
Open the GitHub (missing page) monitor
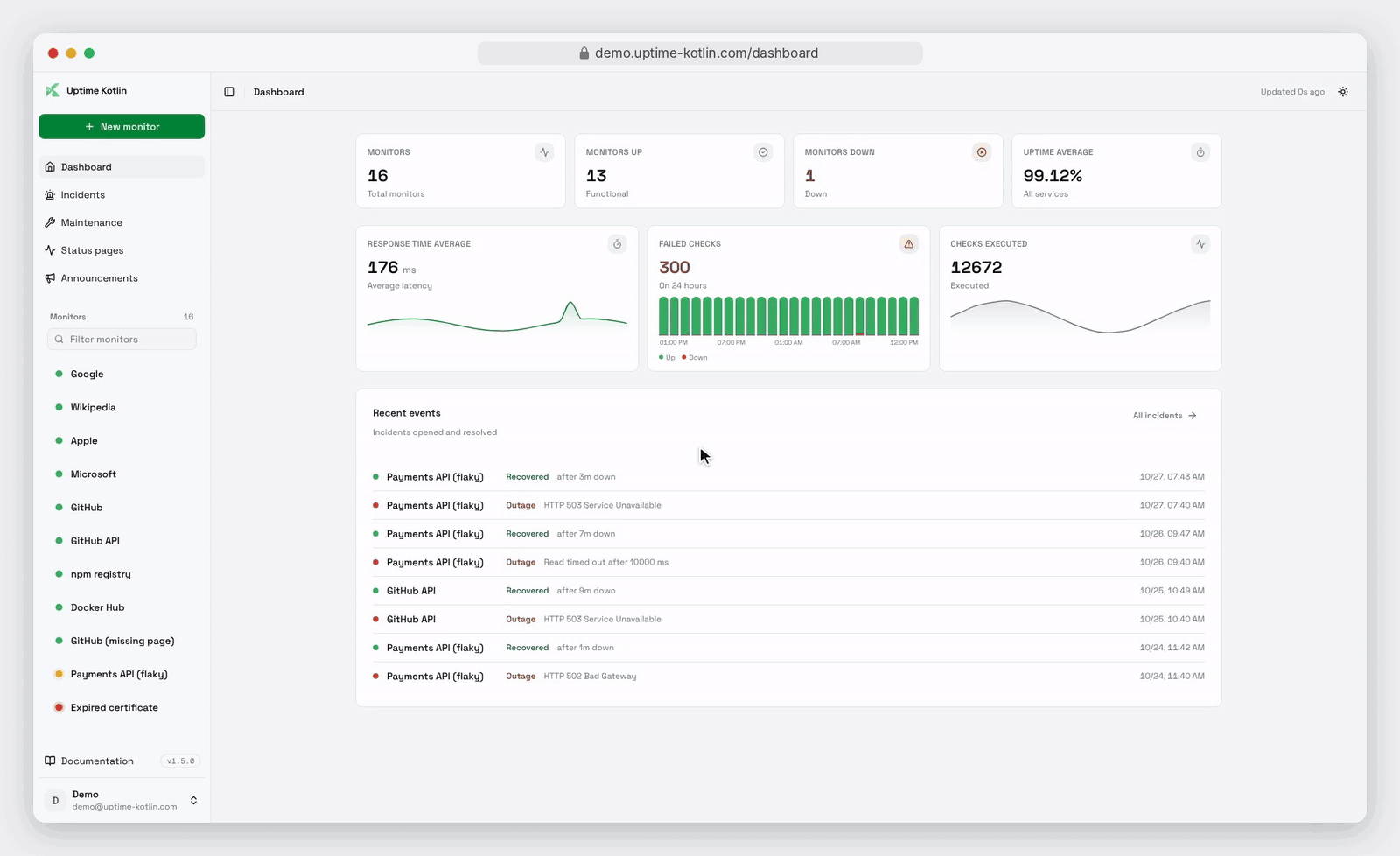tap(122, 641)
